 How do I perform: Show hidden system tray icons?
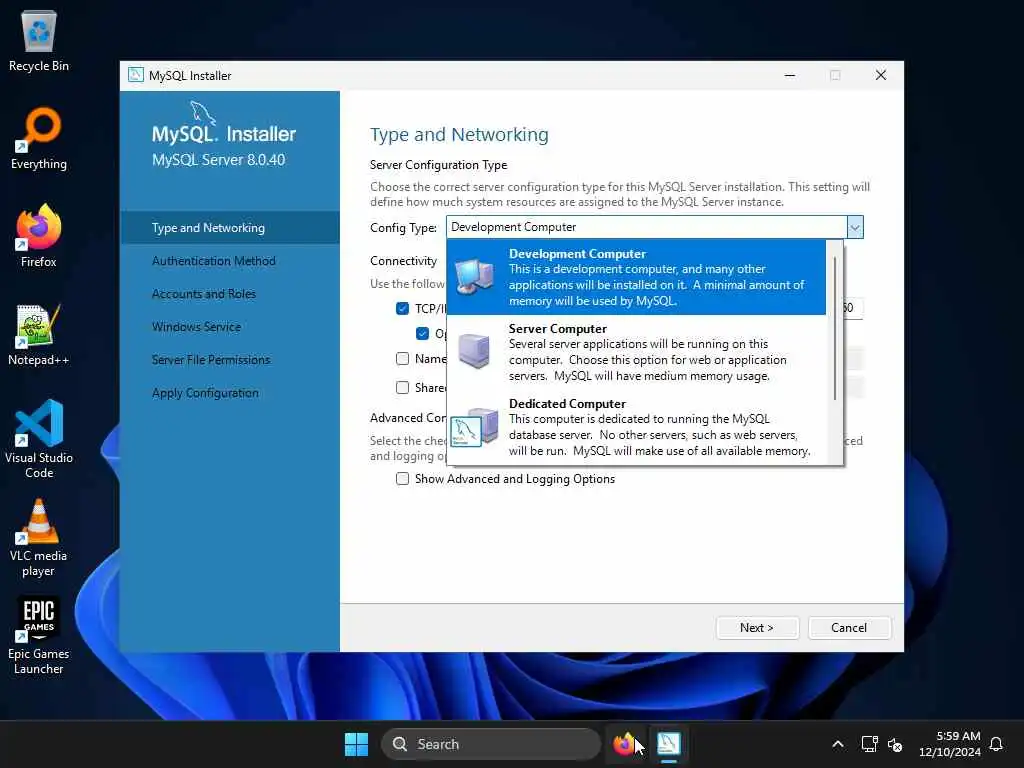tap(838, 744)
